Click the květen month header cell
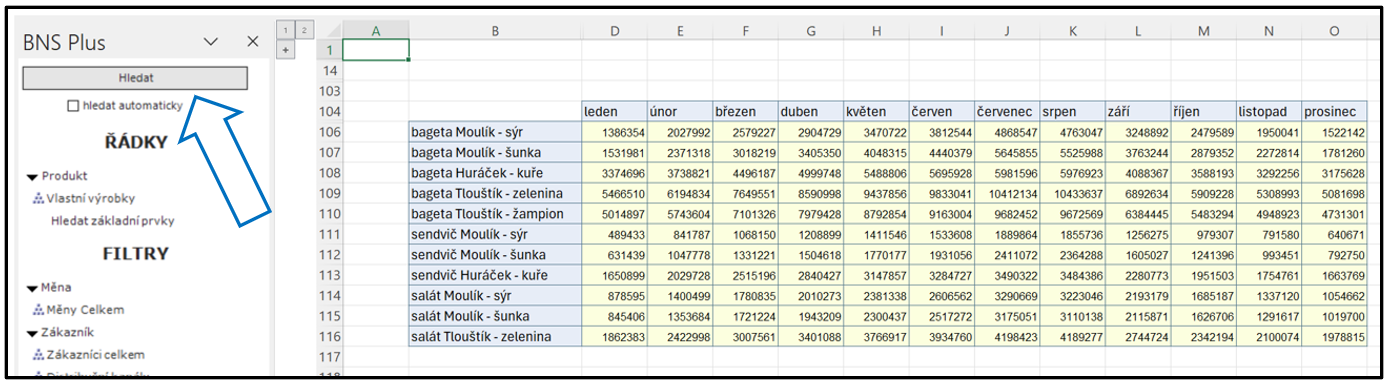Screen dimensions: 1389x382 (876, 112)
